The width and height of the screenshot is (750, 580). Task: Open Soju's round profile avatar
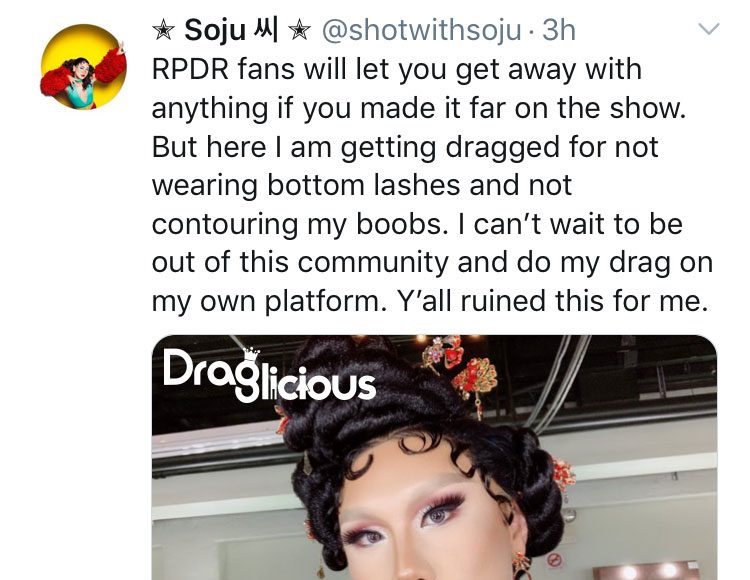tap(84, 67)
